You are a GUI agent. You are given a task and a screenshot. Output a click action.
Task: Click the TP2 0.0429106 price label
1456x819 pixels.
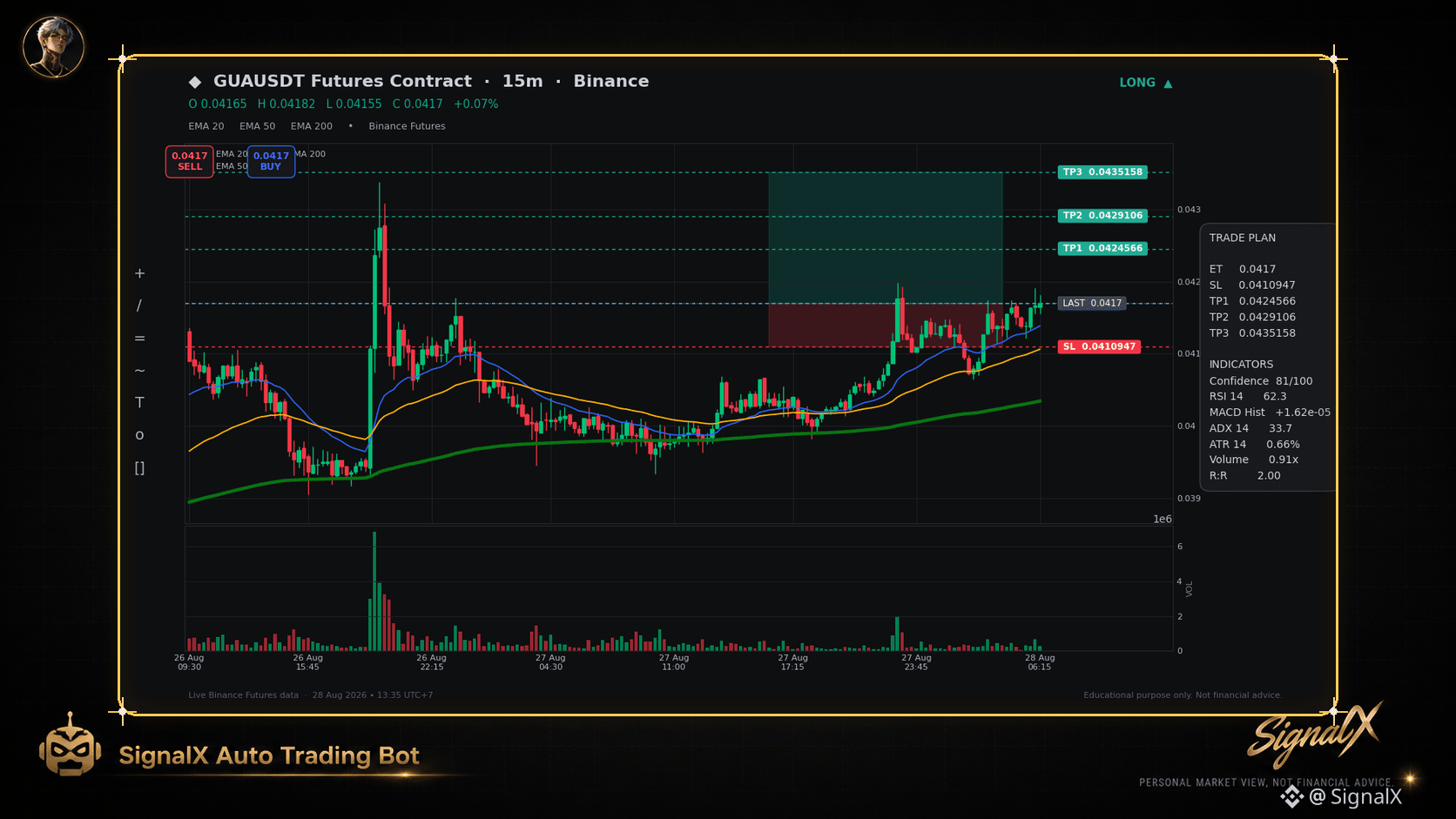(x=1102, y=216)
